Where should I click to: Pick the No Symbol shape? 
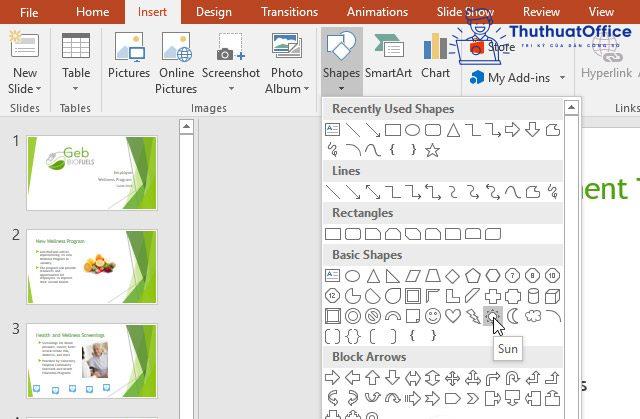coord(373,316)
